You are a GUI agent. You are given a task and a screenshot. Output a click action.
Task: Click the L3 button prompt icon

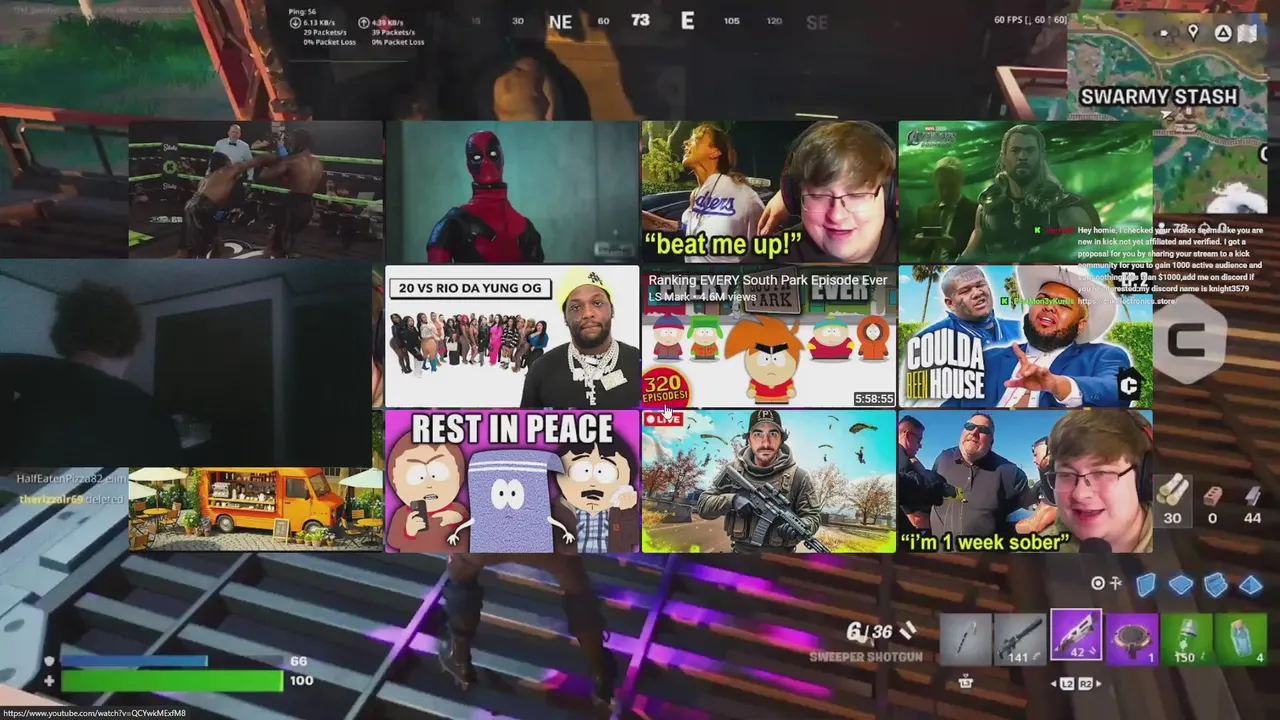coord(965,682)
